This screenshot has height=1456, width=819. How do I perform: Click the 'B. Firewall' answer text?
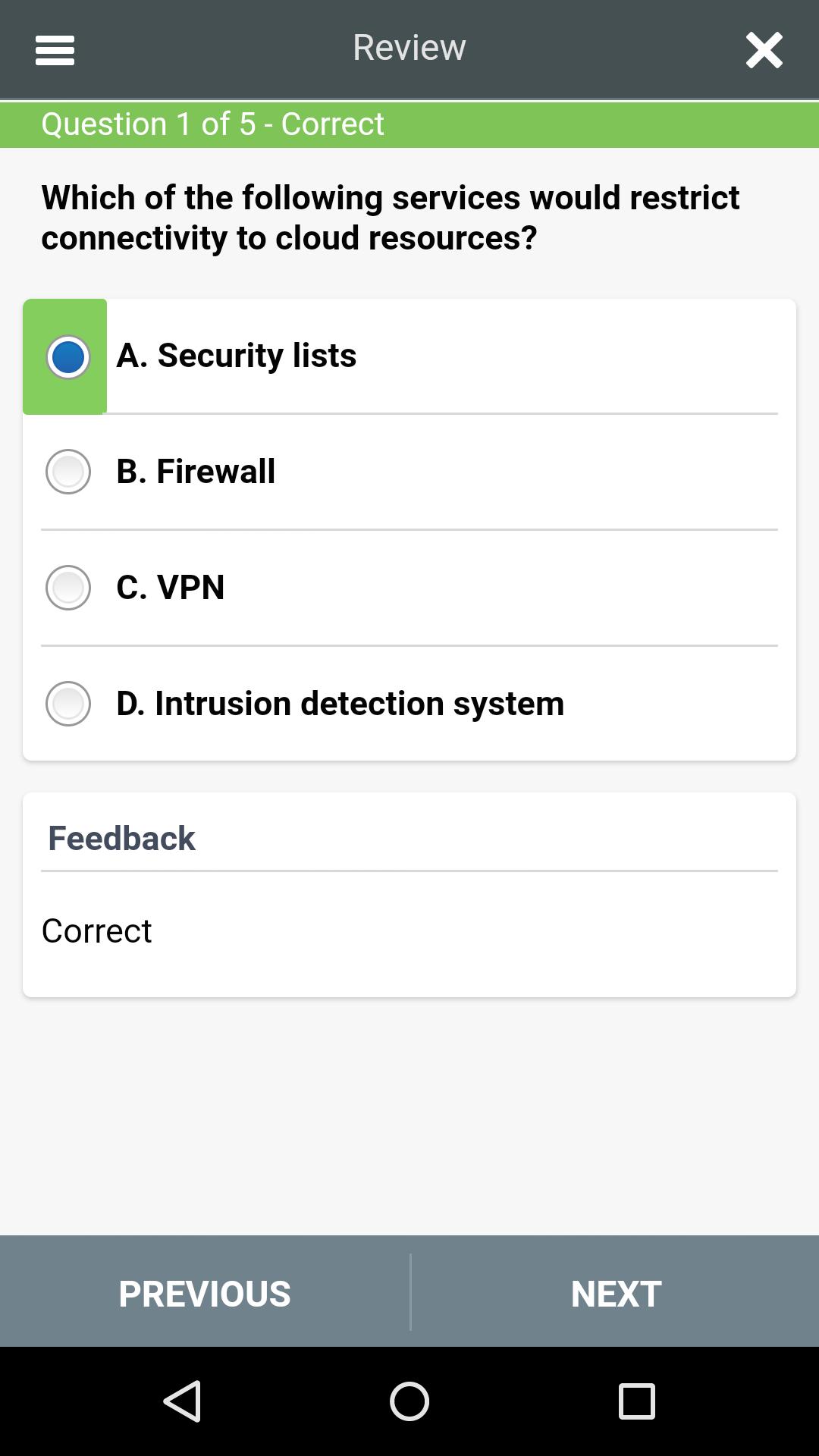196,472
